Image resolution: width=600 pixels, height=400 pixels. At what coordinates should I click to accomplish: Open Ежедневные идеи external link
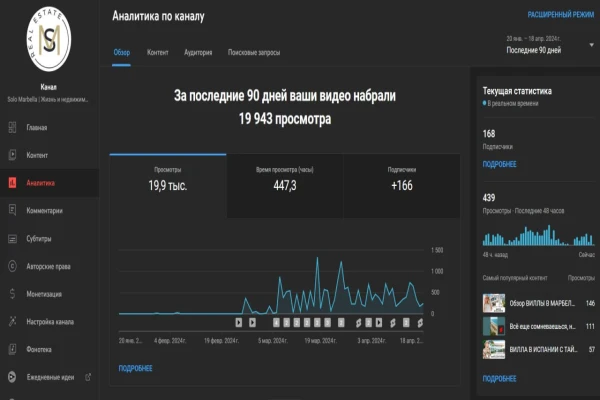click(x=88, y=377)
